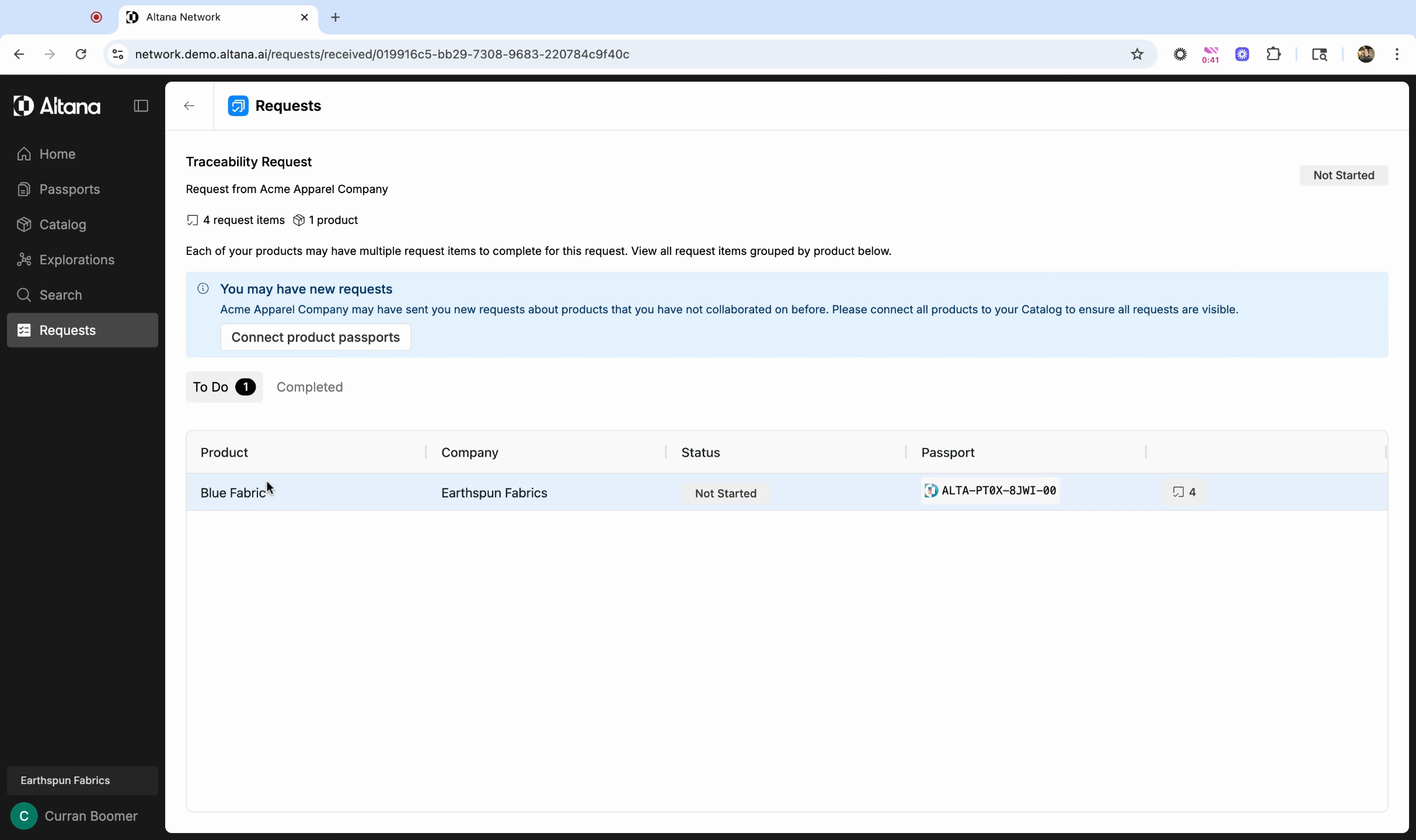Bookmark page with the star icon

point(1137,54)
